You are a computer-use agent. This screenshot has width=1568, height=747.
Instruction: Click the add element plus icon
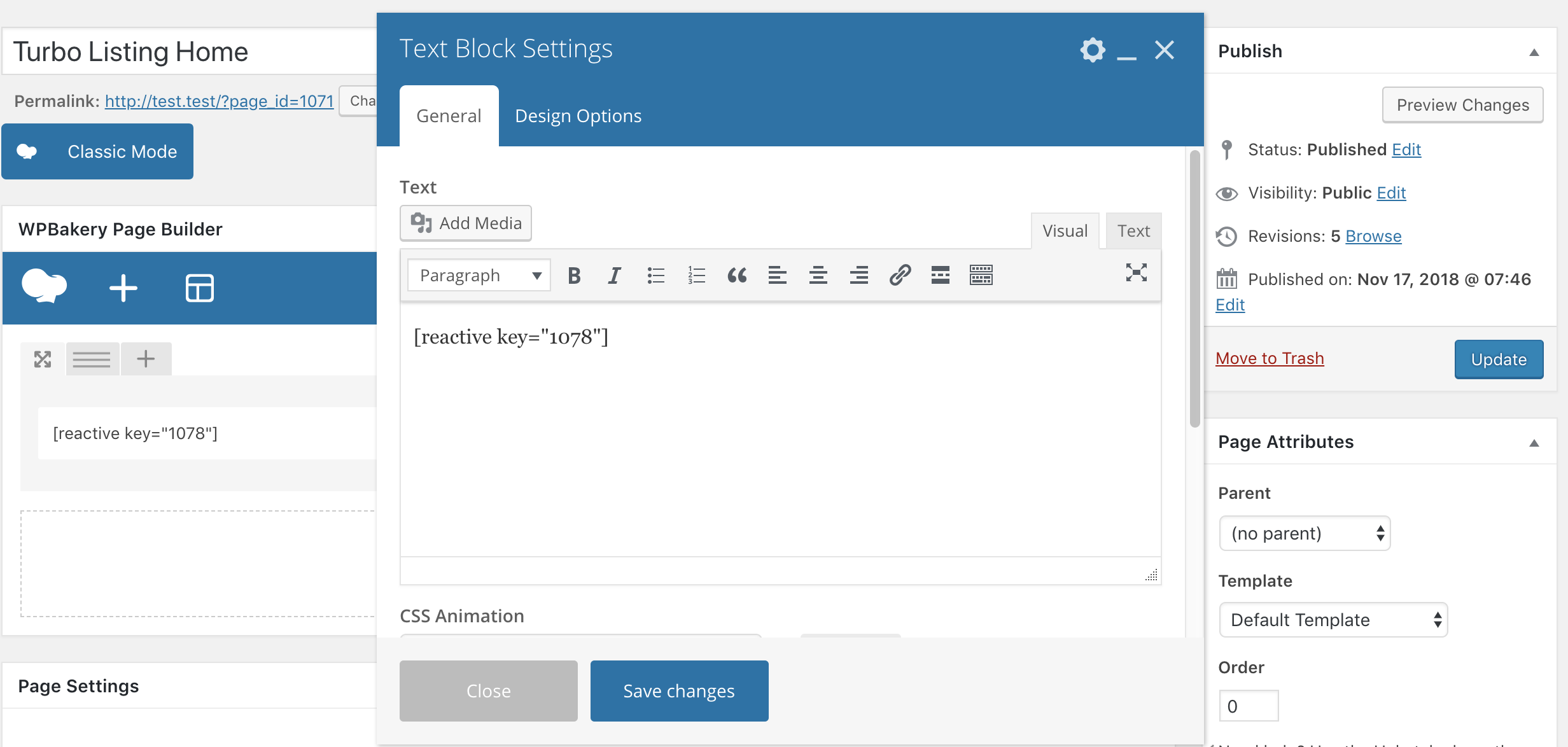pos(123,288)
